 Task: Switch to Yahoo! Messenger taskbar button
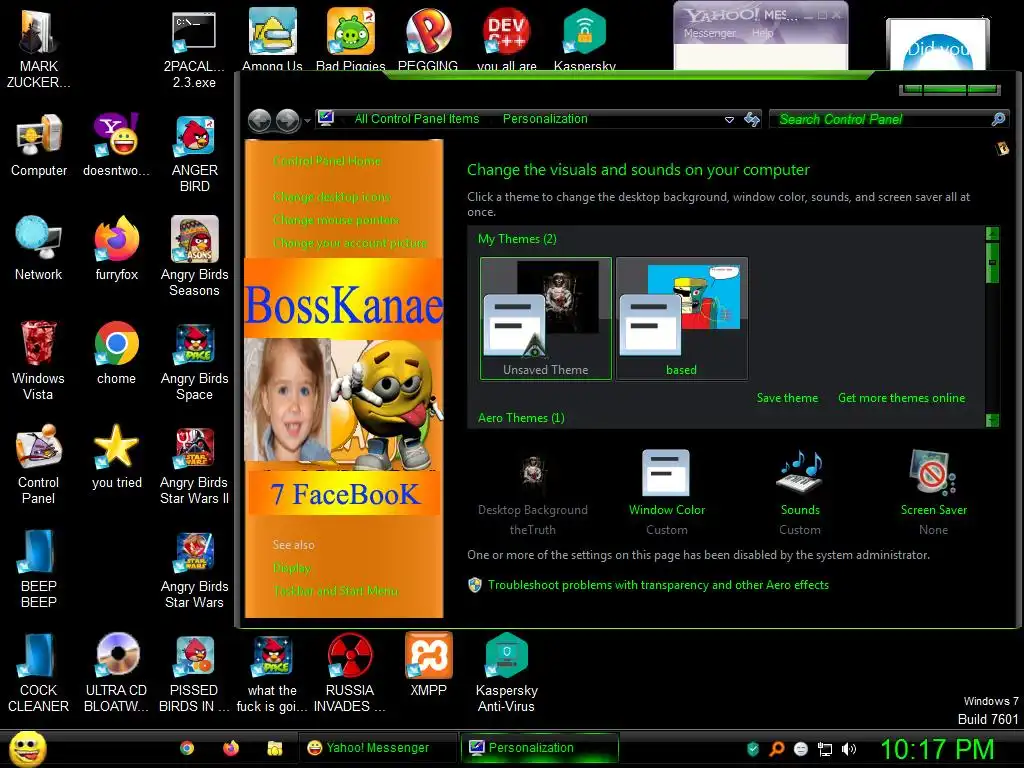tap(378, 748)
